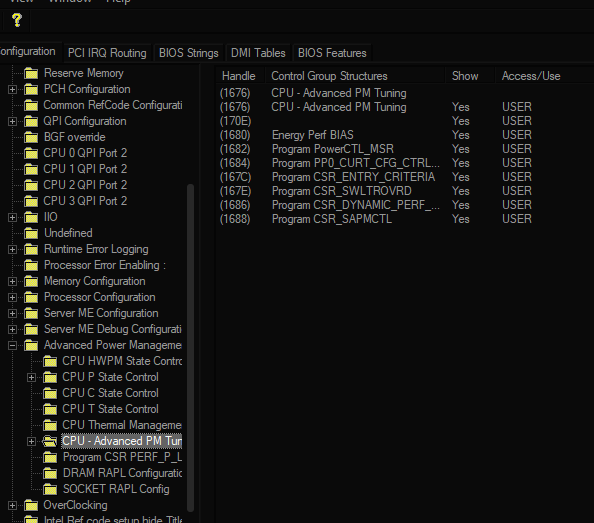The image size is (594, 523).
Task: Select the Program CSR_SWLTROVRD row
Action: click(x=405, y=191)
